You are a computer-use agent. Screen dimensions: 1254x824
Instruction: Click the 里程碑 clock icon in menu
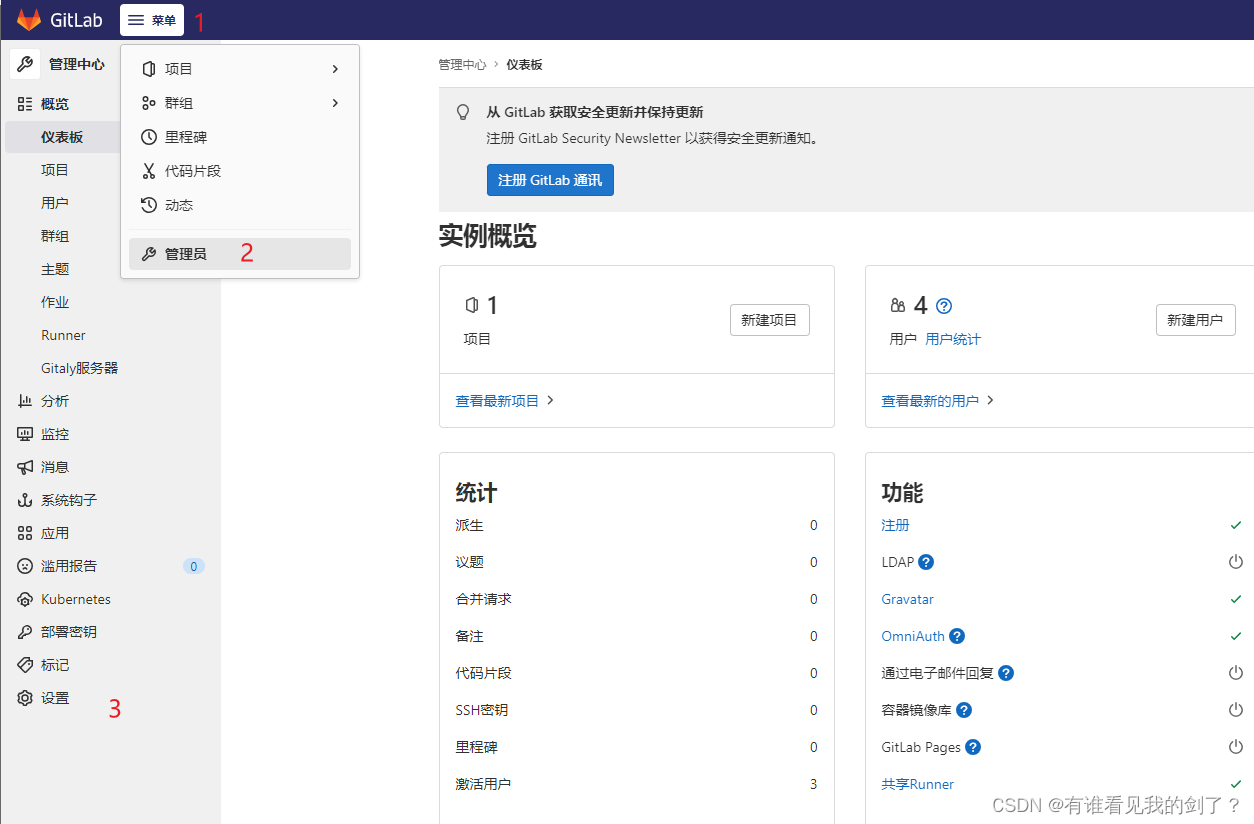[x=149, y=137]
